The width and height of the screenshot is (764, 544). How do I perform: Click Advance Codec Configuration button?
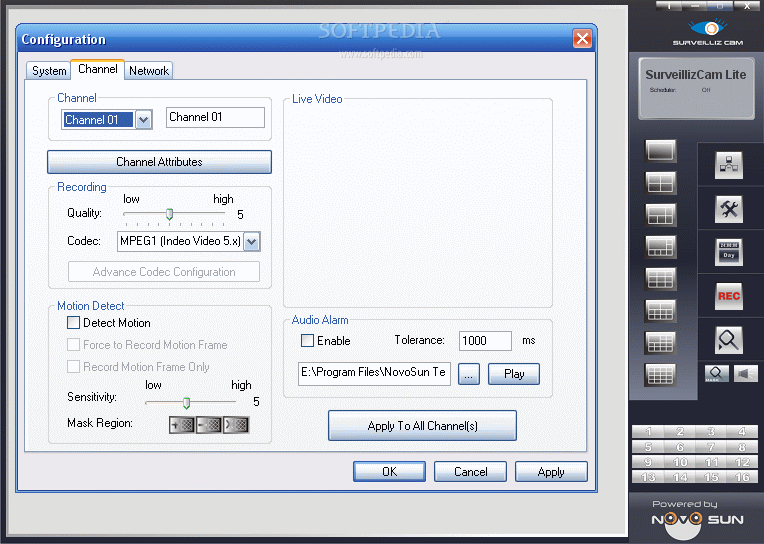(164, 272)
